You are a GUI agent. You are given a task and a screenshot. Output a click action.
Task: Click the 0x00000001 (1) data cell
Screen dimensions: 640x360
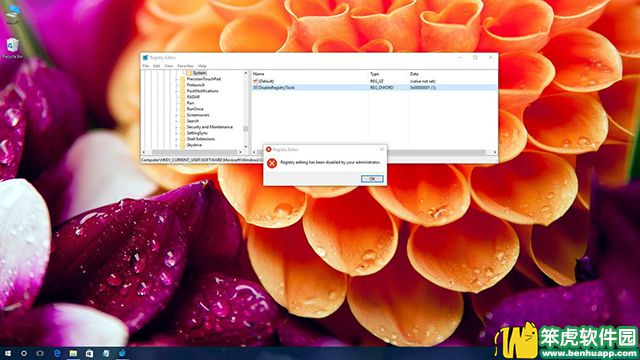(x=423, y=87)
